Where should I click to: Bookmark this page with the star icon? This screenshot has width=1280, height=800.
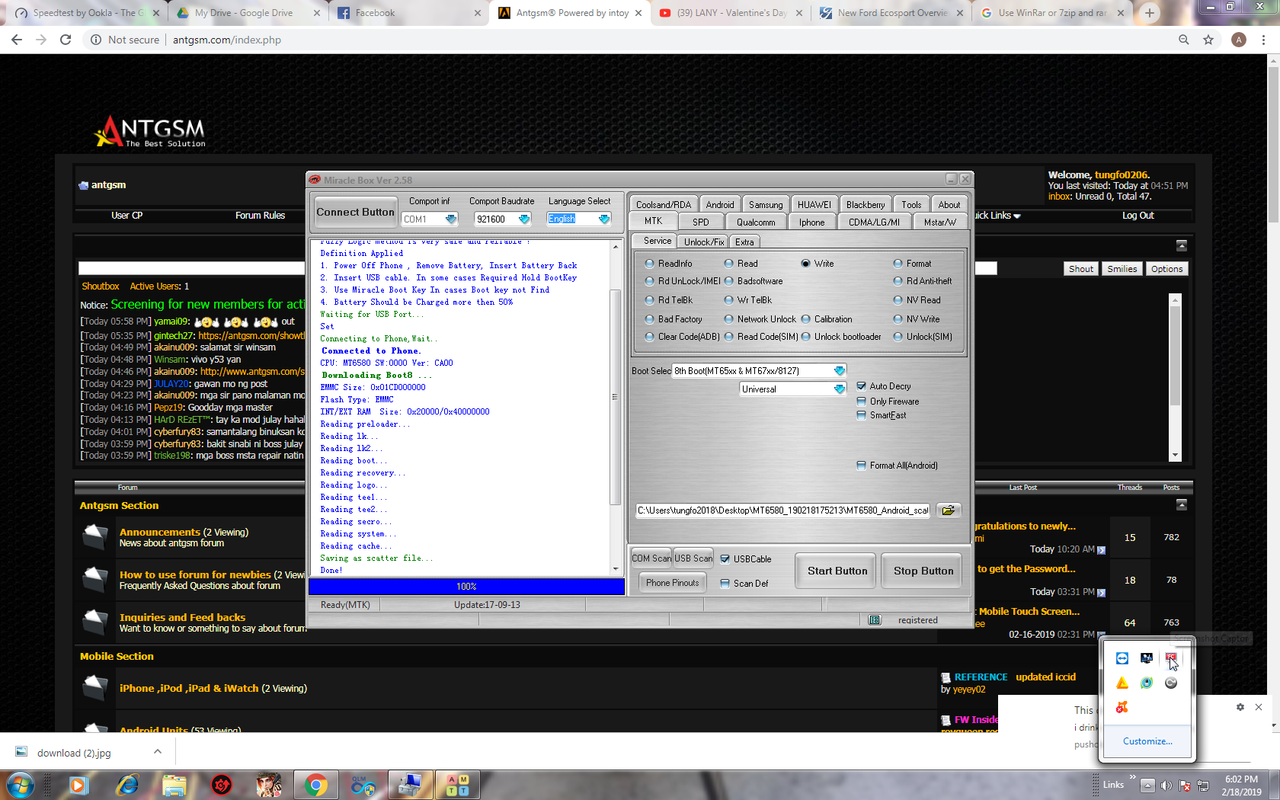1208,39
